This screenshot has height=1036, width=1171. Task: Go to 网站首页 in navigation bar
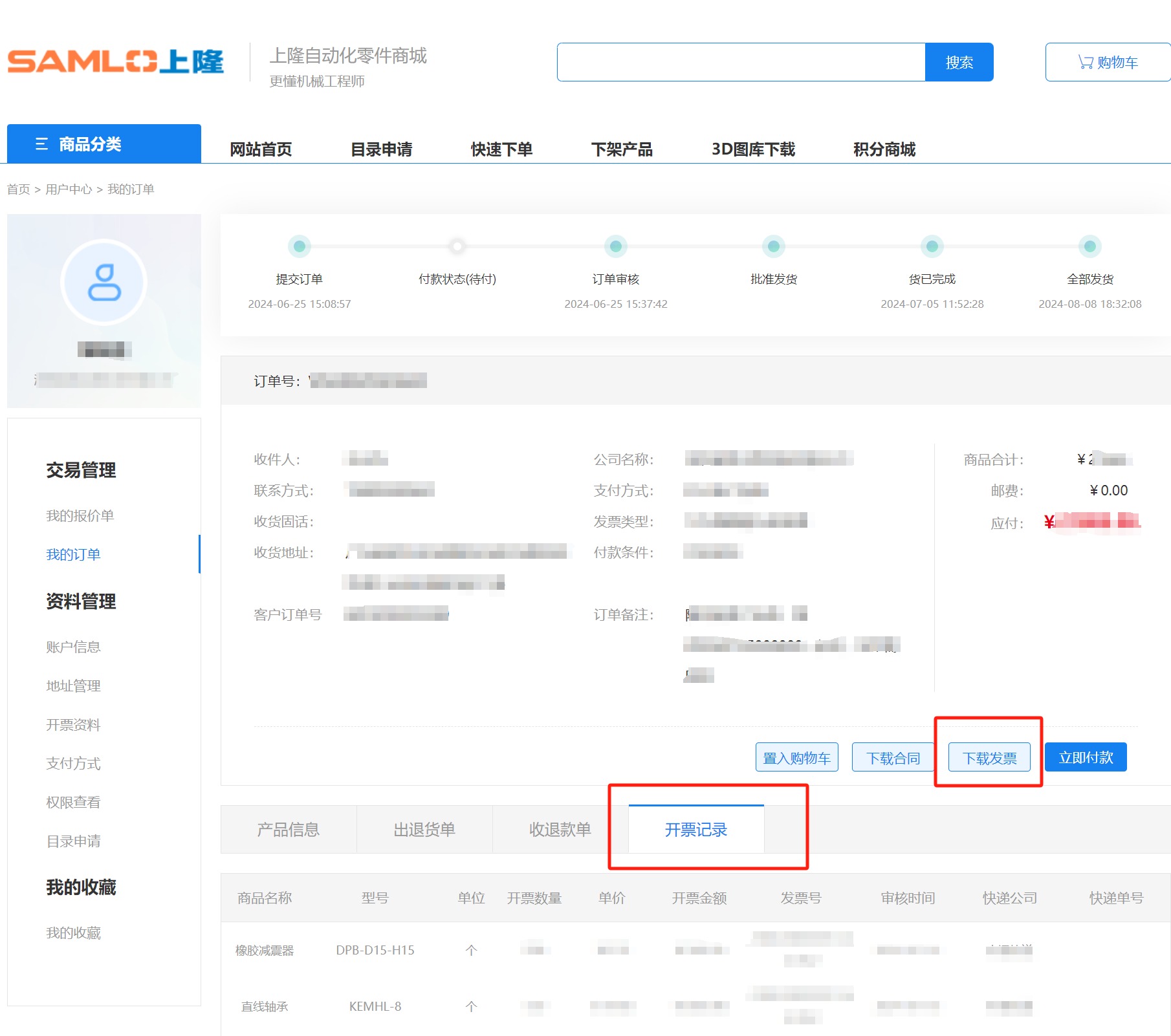pos(261,149)
